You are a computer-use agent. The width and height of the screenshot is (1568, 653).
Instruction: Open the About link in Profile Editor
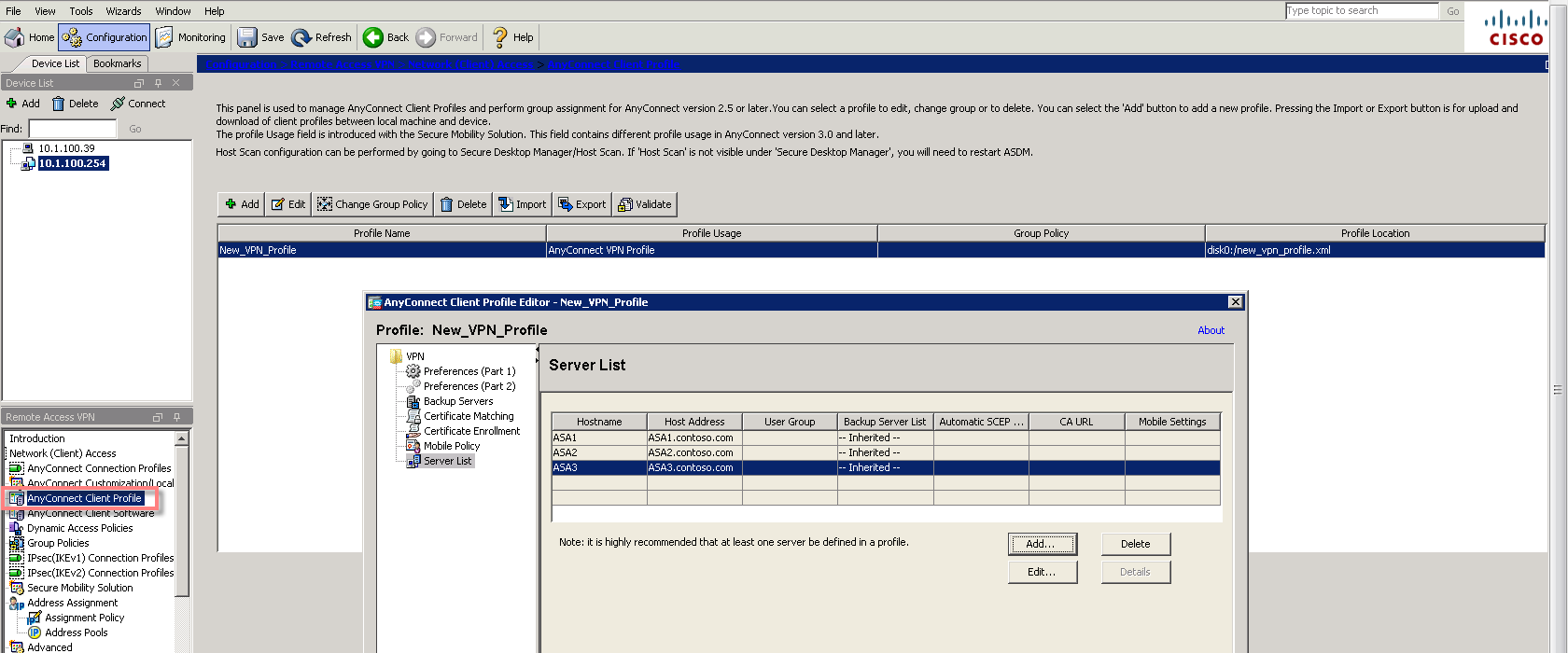(1211, 330)
